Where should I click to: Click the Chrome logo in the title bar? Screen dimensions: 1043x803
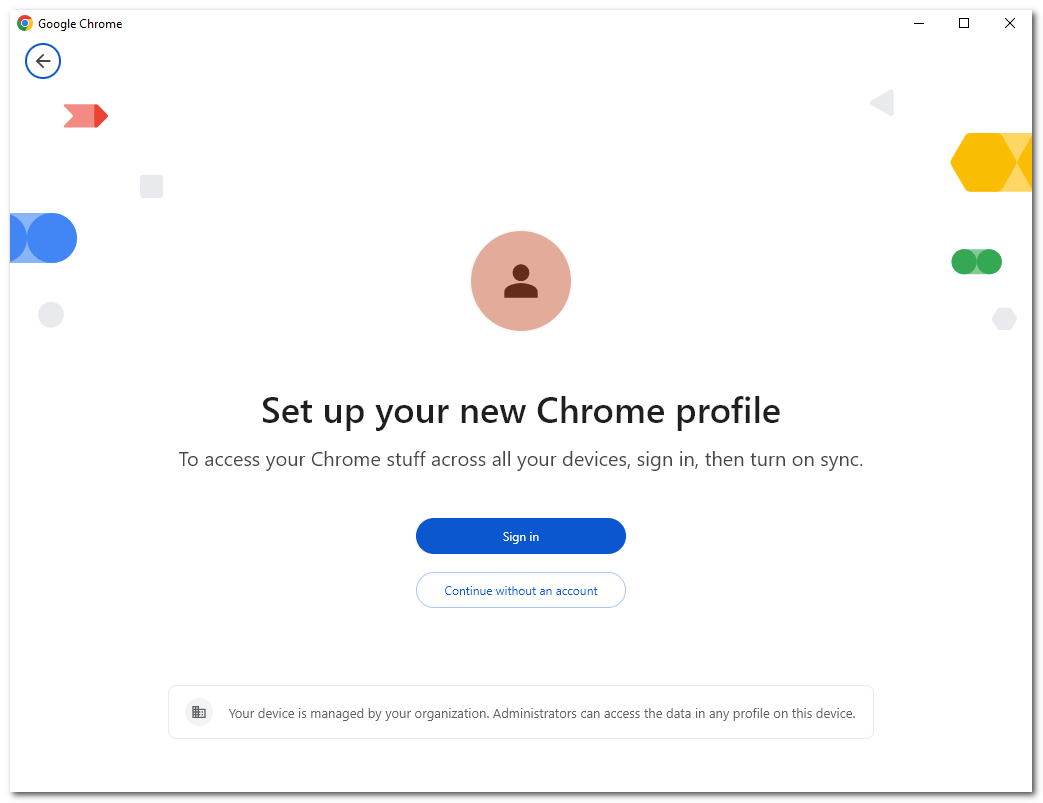point(25,23)
